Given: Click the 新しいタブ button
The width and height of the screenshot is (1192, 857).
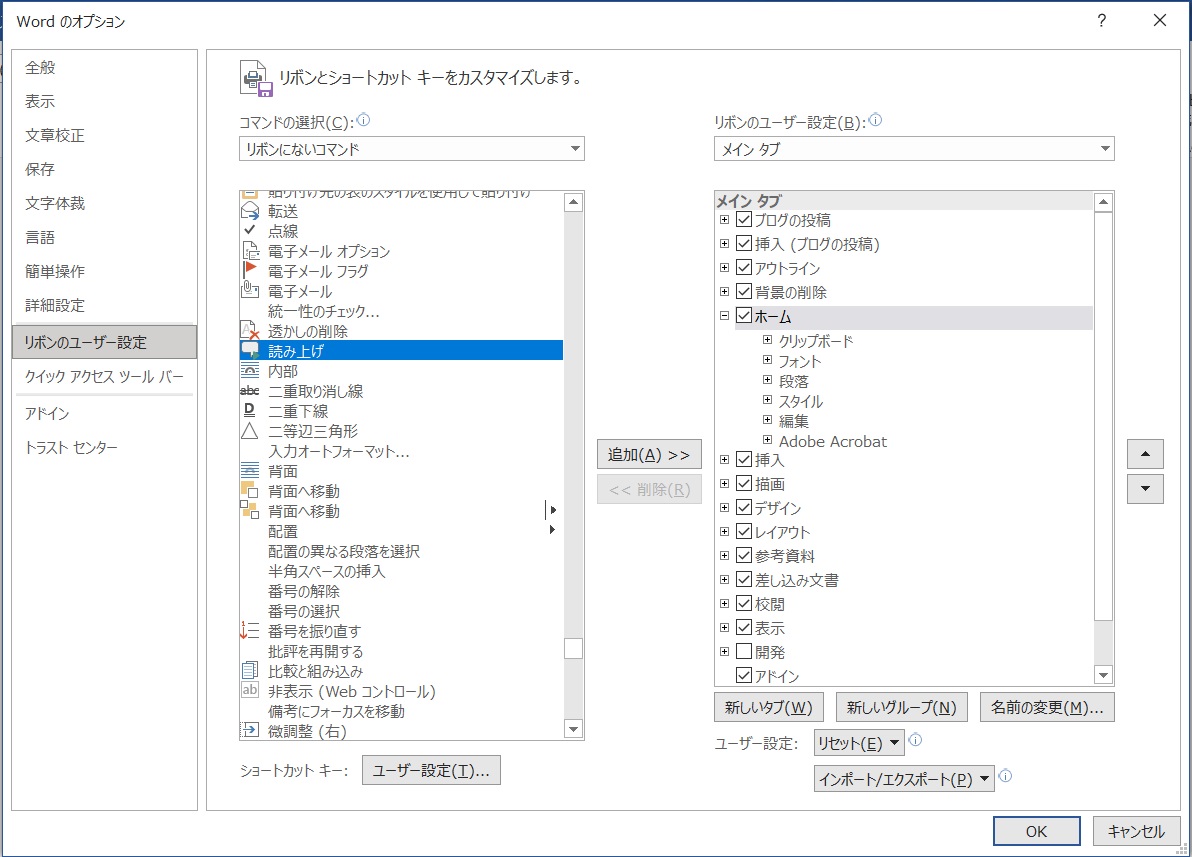Looking at the screenshot, I should coord(768,707).
